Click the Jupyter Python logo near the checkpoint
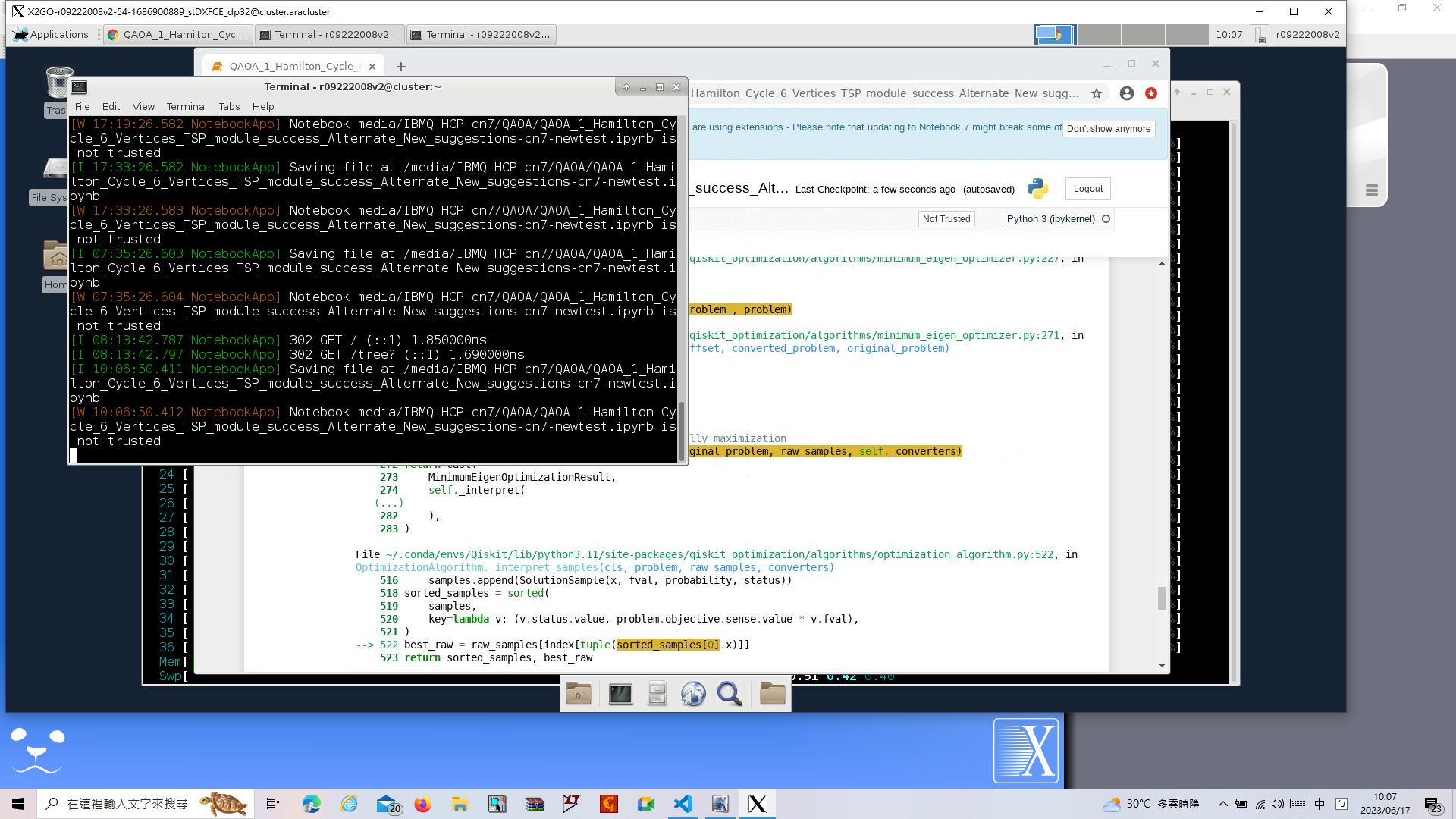Image resolution: width=1456 pixels, height=819 pixels. 1038,189
